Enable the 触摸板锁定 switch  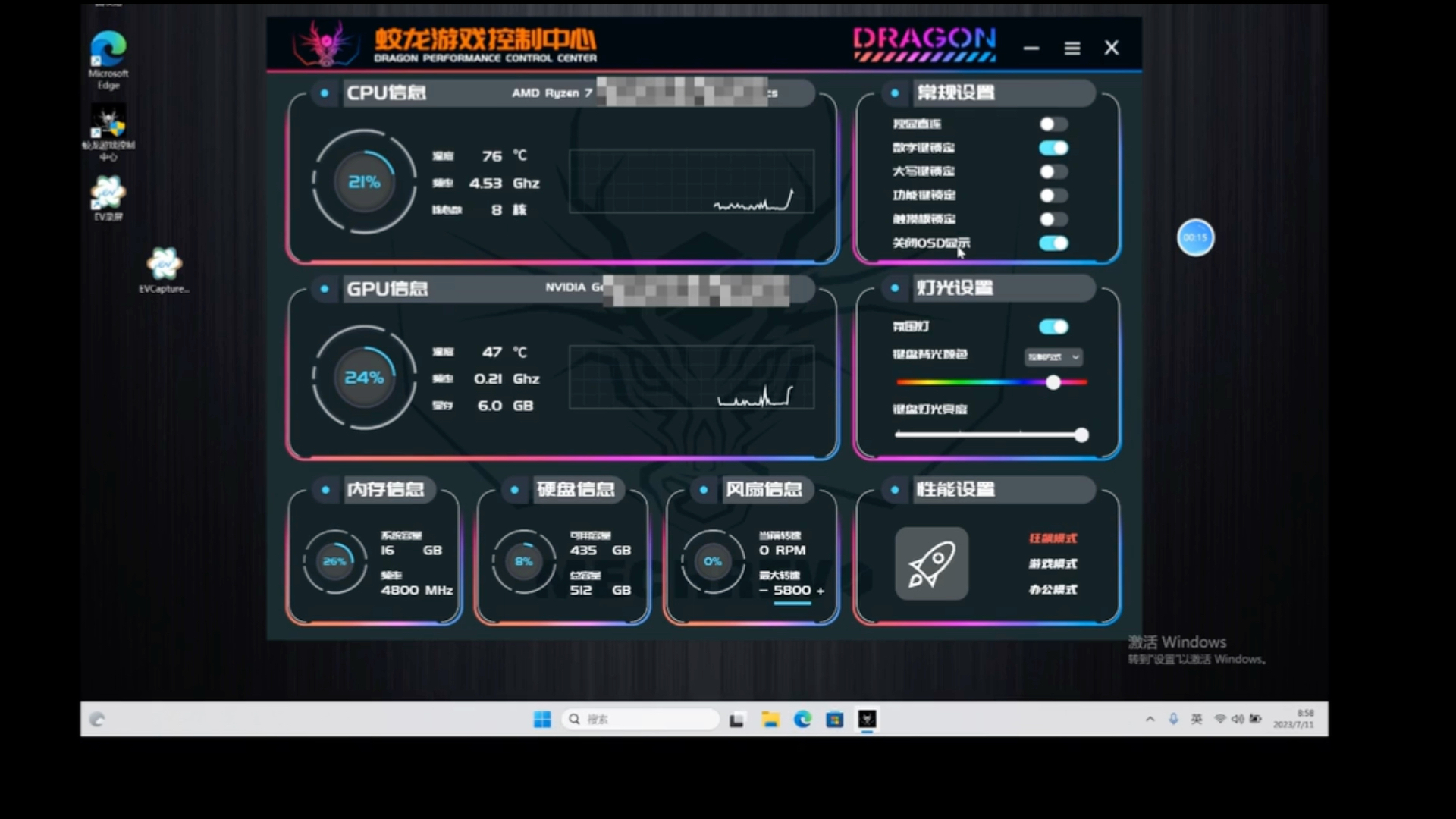click(1053, 219)
